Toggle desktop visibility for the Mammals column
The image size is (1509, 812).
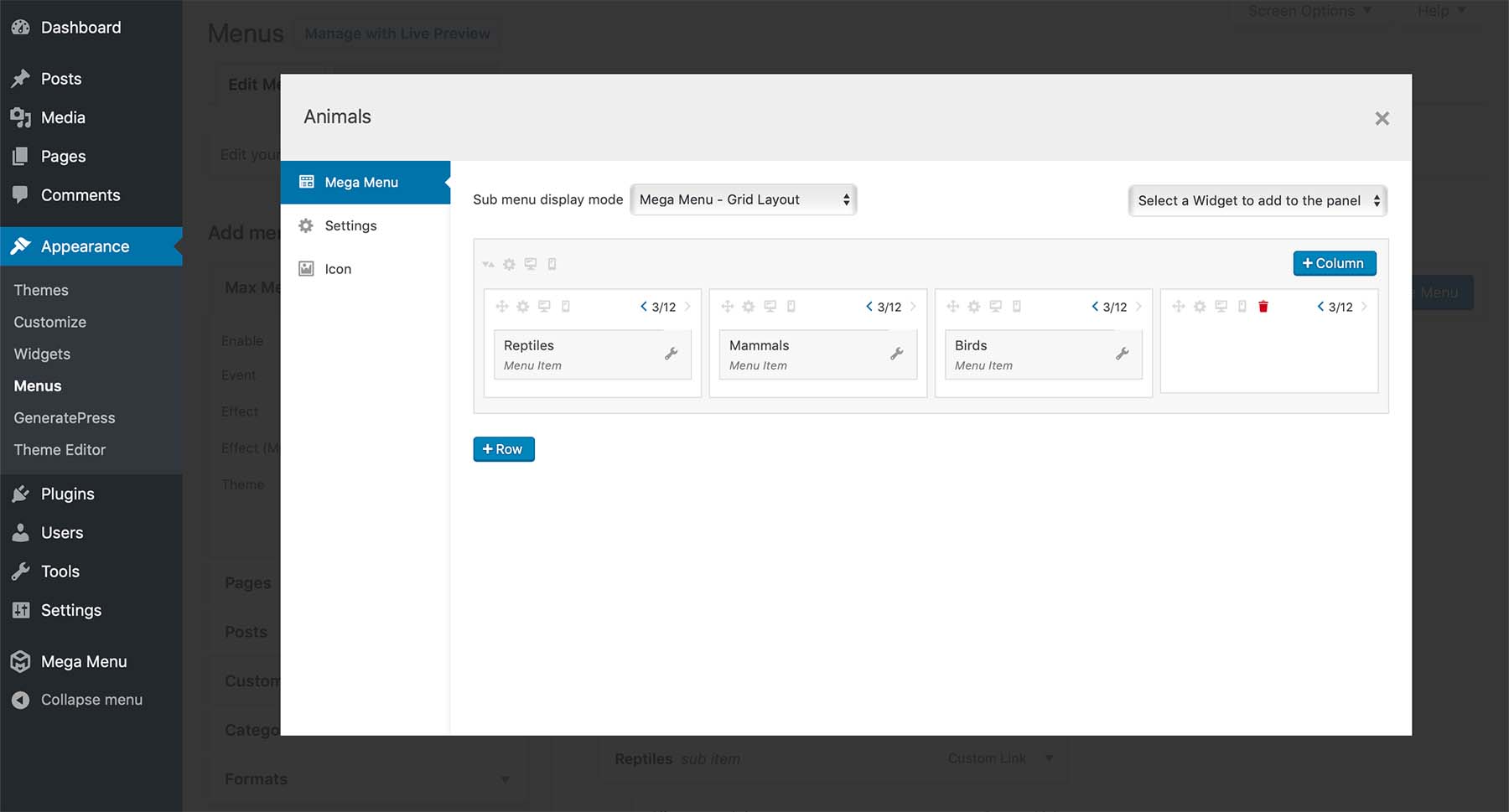tap(770, 307)
